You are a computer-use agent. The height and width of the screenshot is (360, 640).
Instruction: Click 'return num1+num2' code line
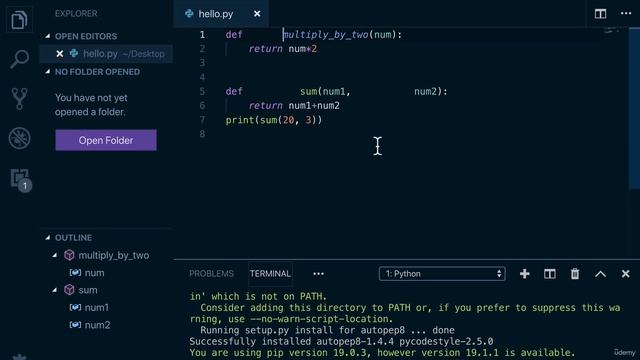click(x=294, y=106)
